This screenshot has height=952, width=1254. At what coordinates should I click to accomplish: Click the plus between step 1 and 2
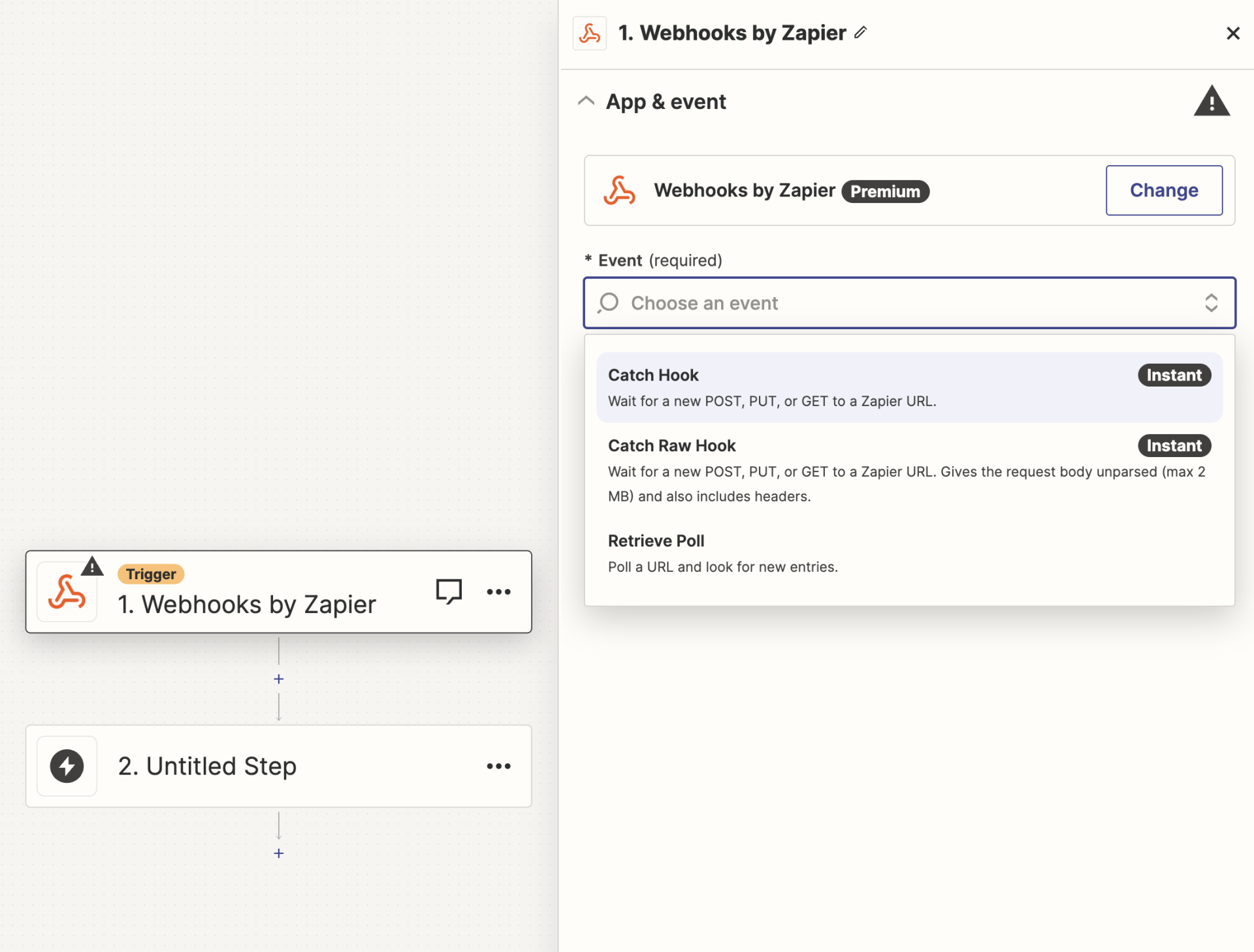click(x=279, y=679)
